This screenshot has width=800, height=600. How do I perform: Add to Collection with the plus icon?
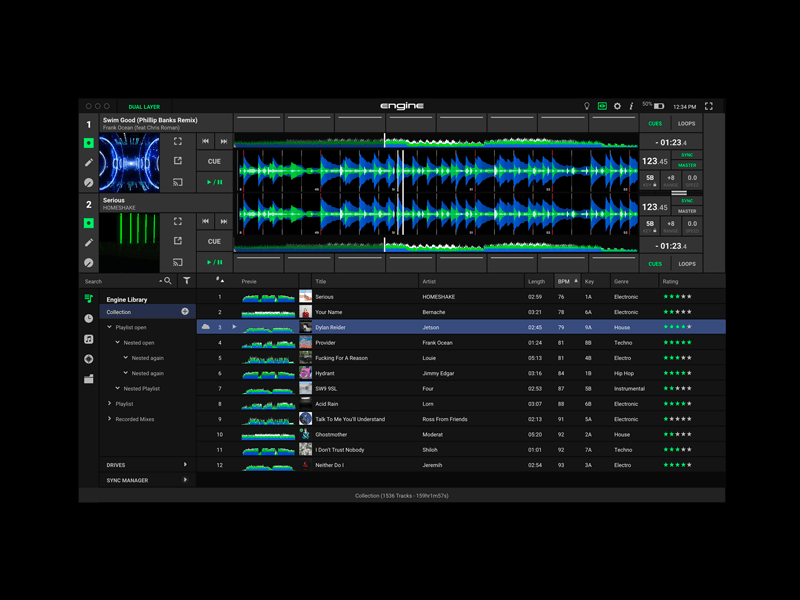tap(185, 311)
